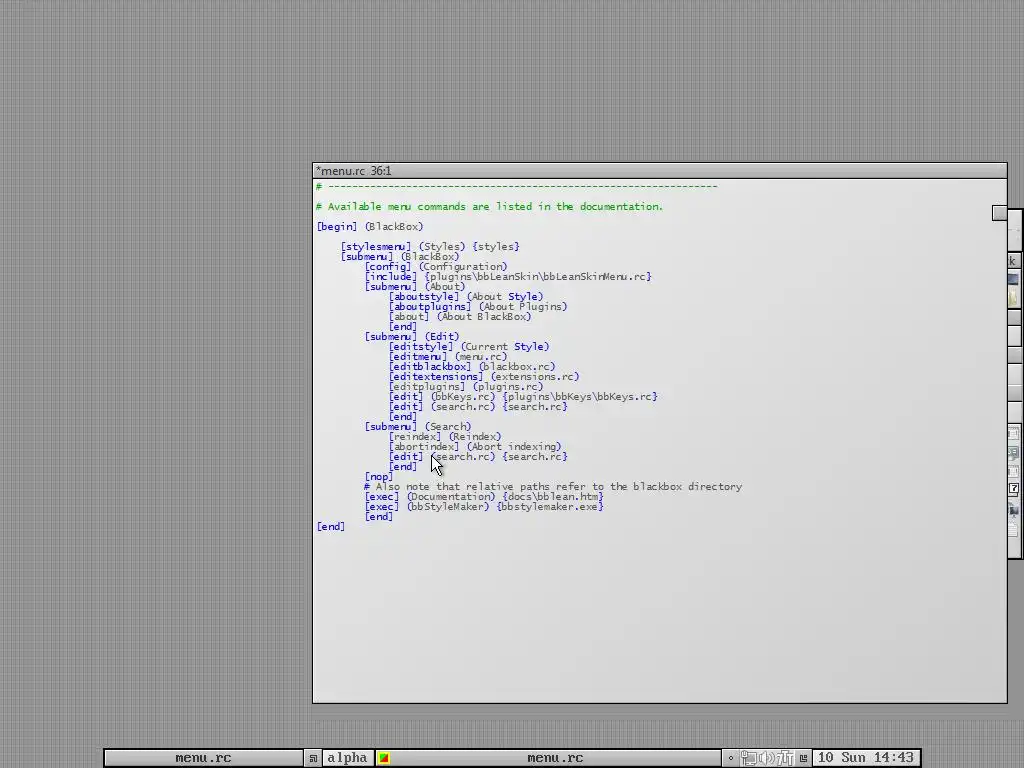Click the [nop] line
1024x768 pixels.
coord(379,477)
